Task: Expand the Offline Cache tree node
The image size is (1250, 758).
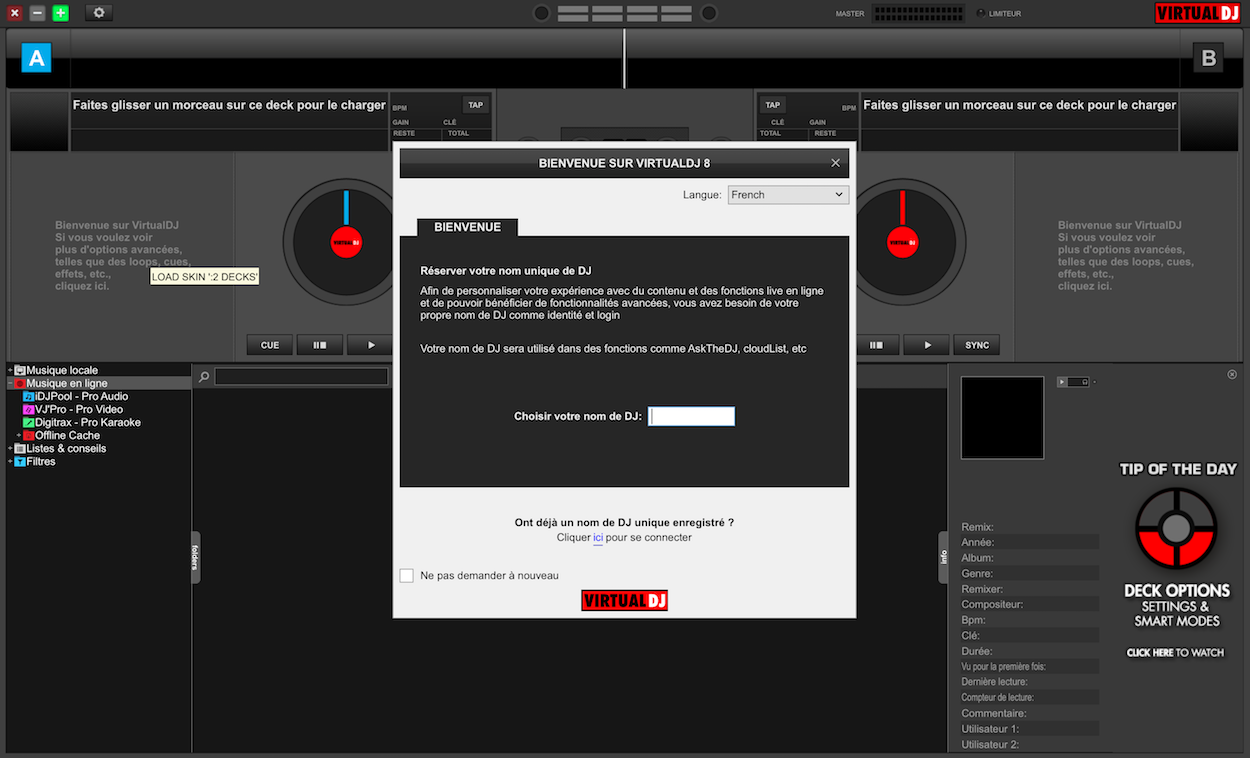Action: coord(19,435)
